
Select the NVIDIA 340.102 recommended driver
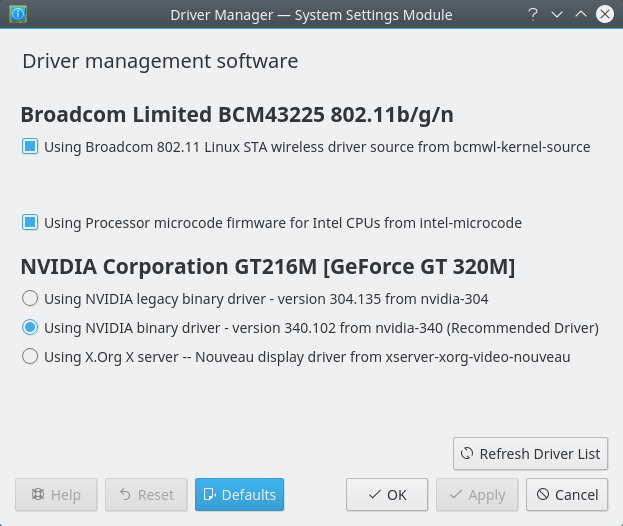[x=30, y=327]
